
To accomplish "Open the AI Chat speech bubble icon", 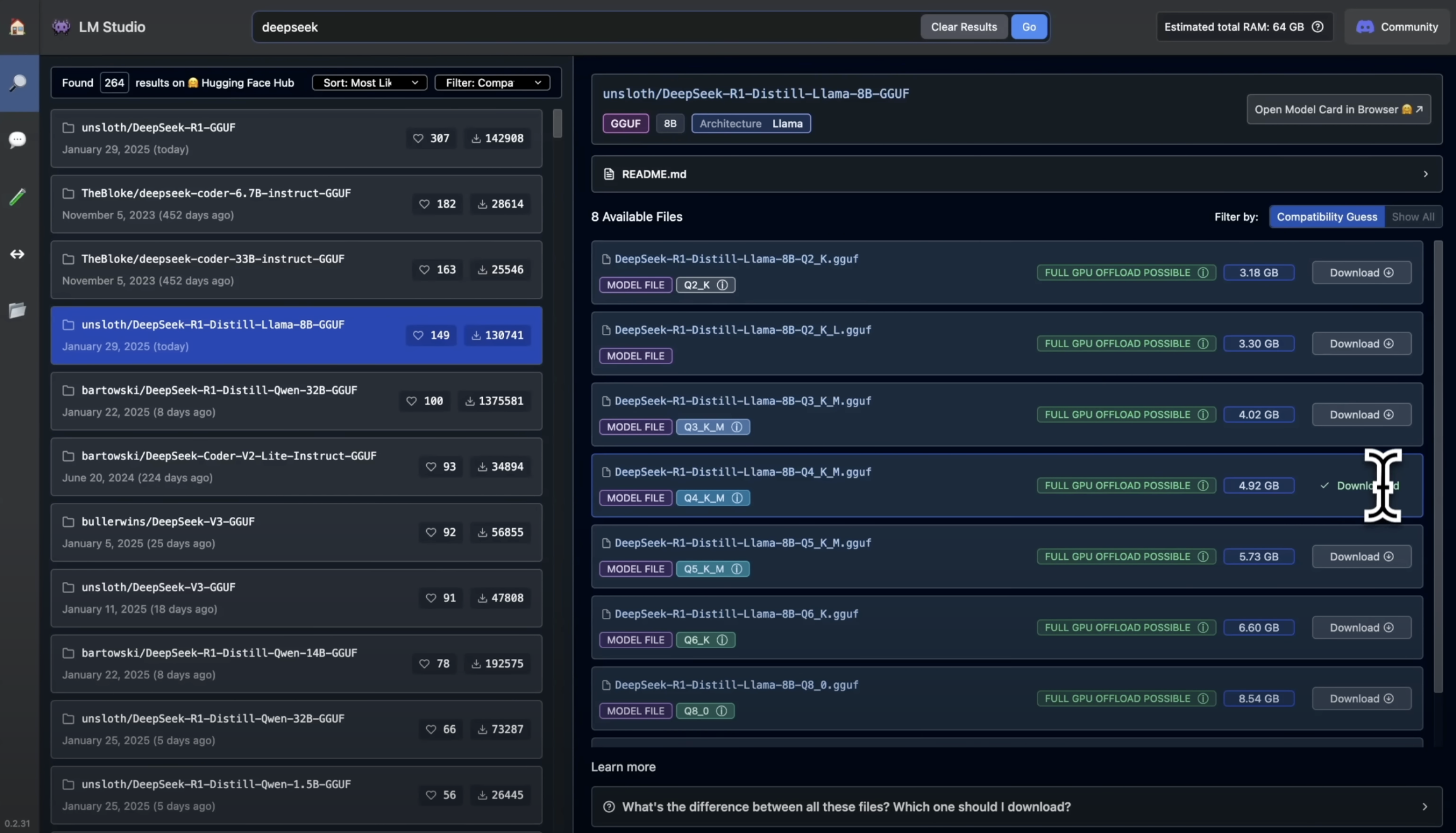I will [x=17, y=139].
